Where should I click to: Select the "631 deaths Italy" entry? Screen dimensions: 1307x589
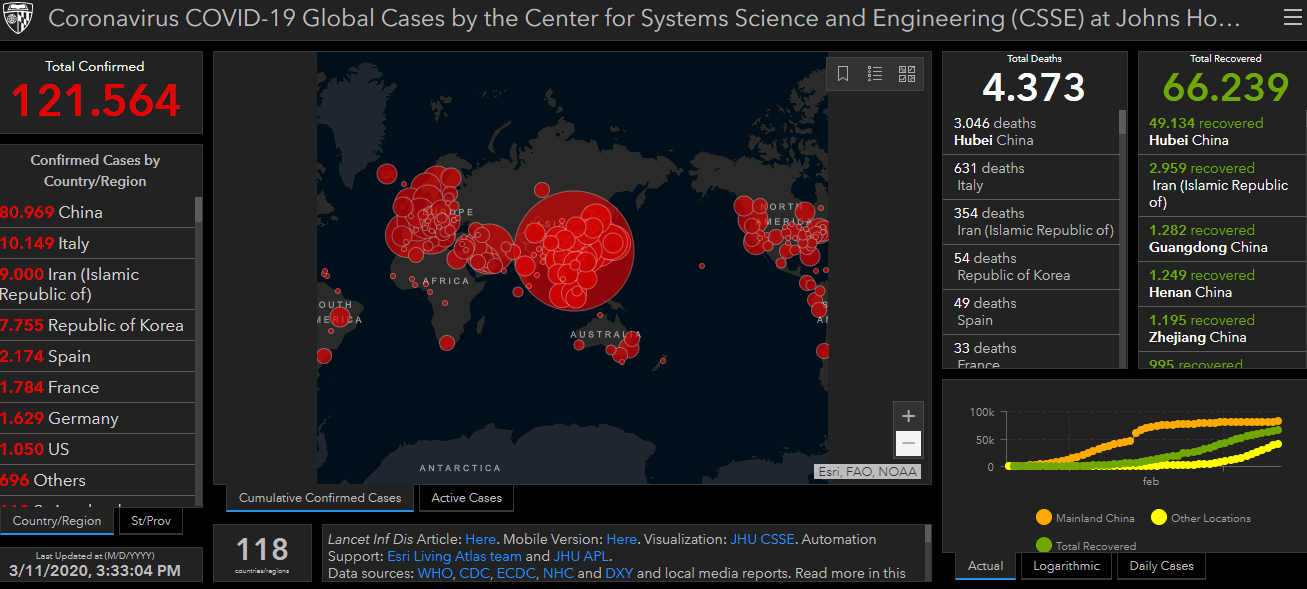coord(1031,177)
